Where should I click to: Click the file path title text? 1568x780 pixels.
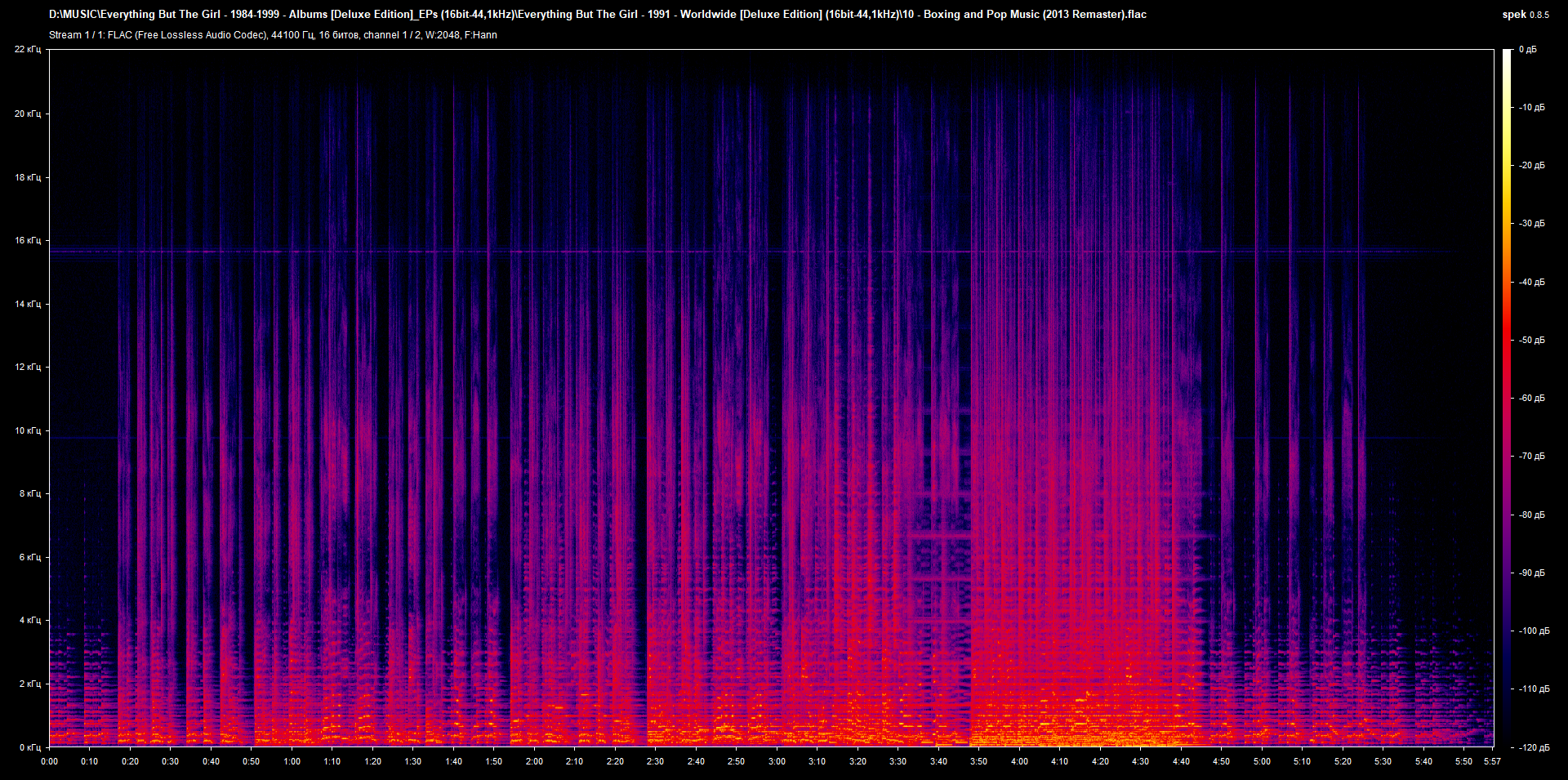tap(598, 15)
